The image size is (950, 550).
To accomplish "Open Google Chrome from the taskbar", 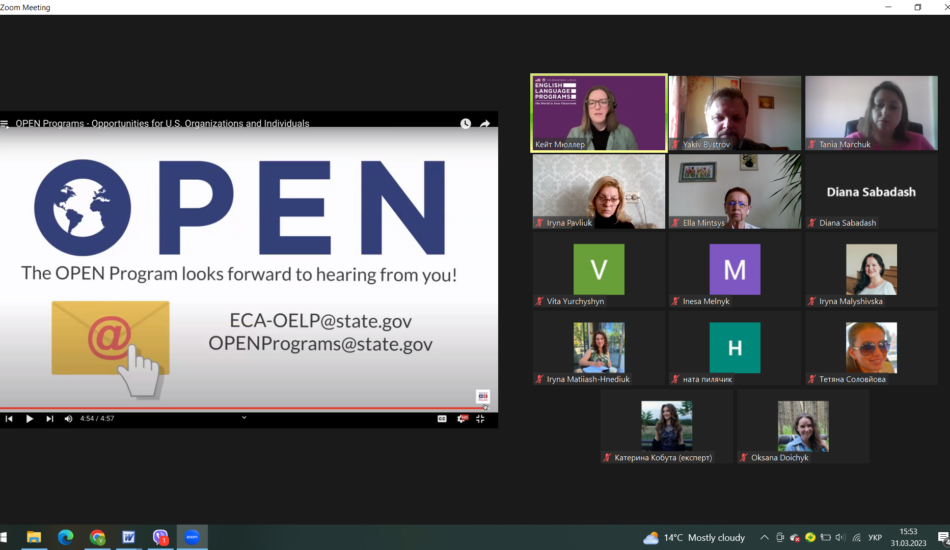I will point(97,537).
